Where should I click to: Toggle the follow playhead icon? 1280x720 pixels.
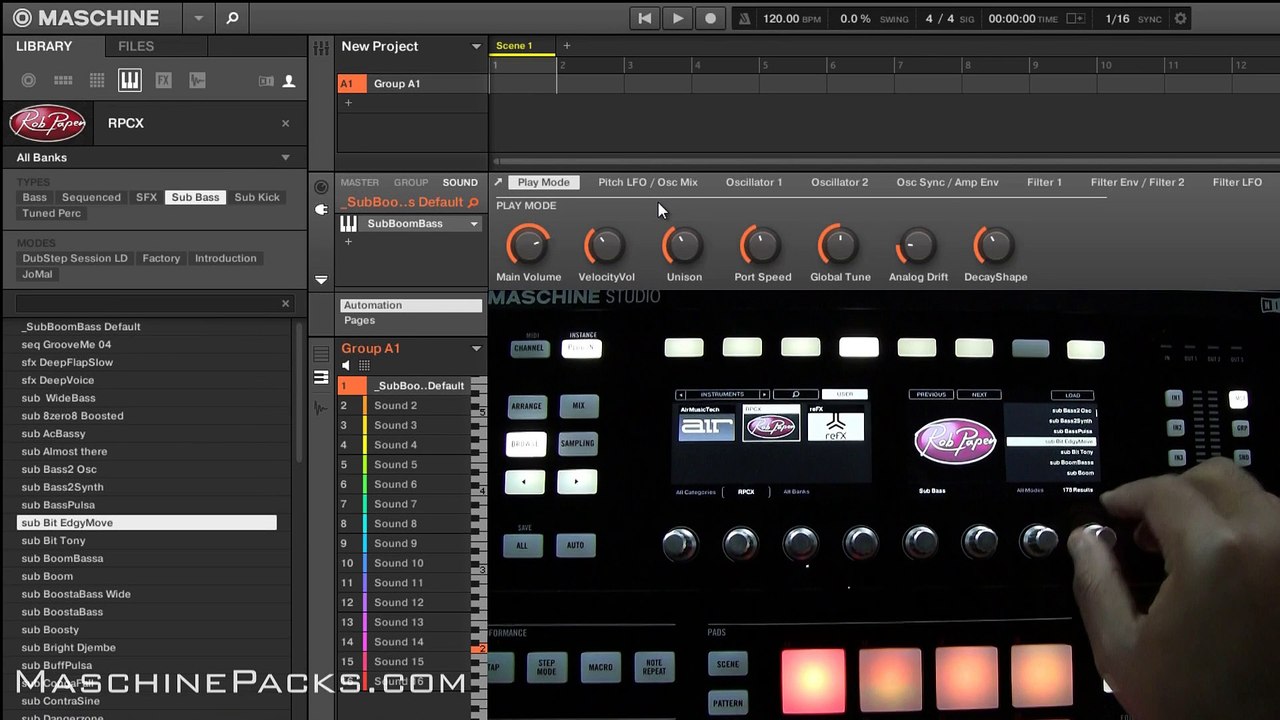pos(1076,18)
